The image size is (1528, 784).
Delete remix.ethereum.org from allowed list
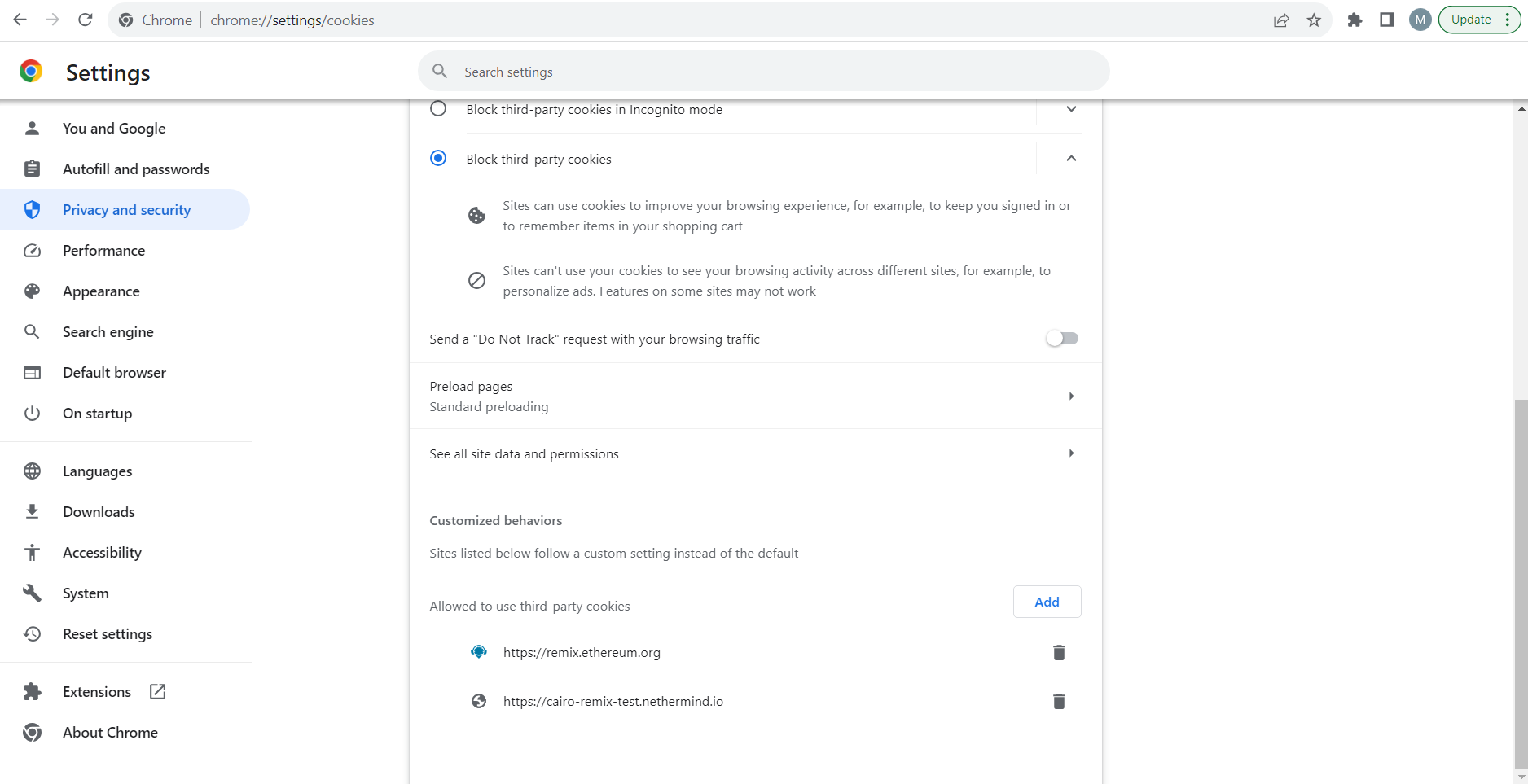coord(1059,652)
